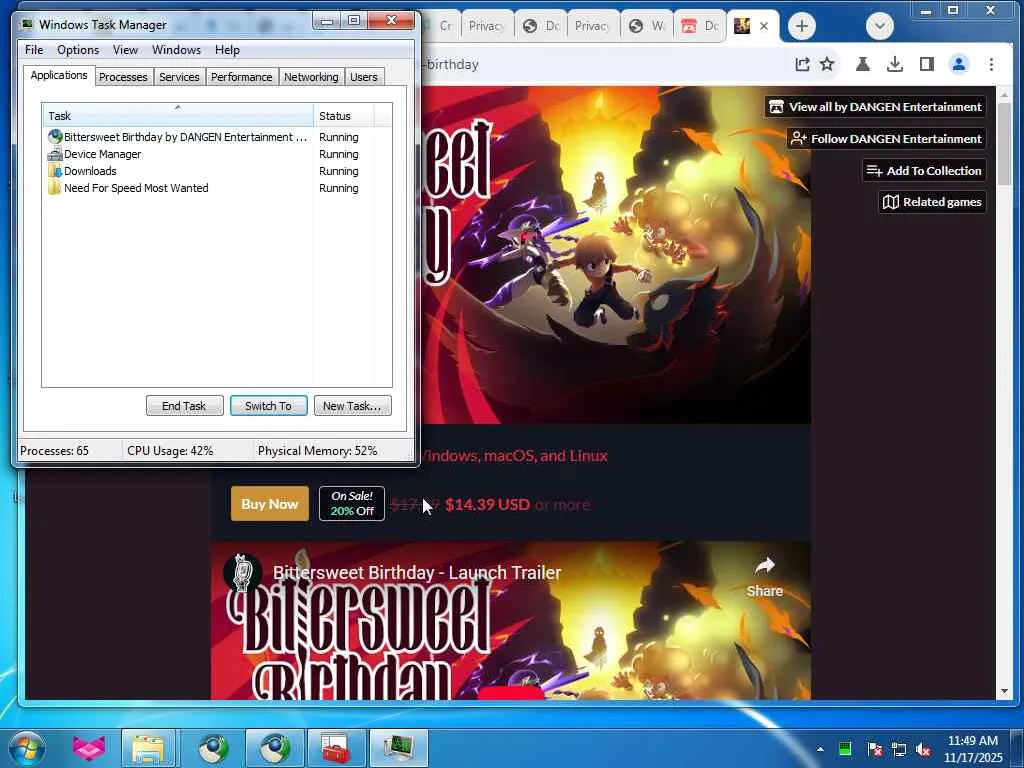Open the Options menu in Task Manager
The height and width of the screenshot is (768, 1024).
click(x=78, y=50)
